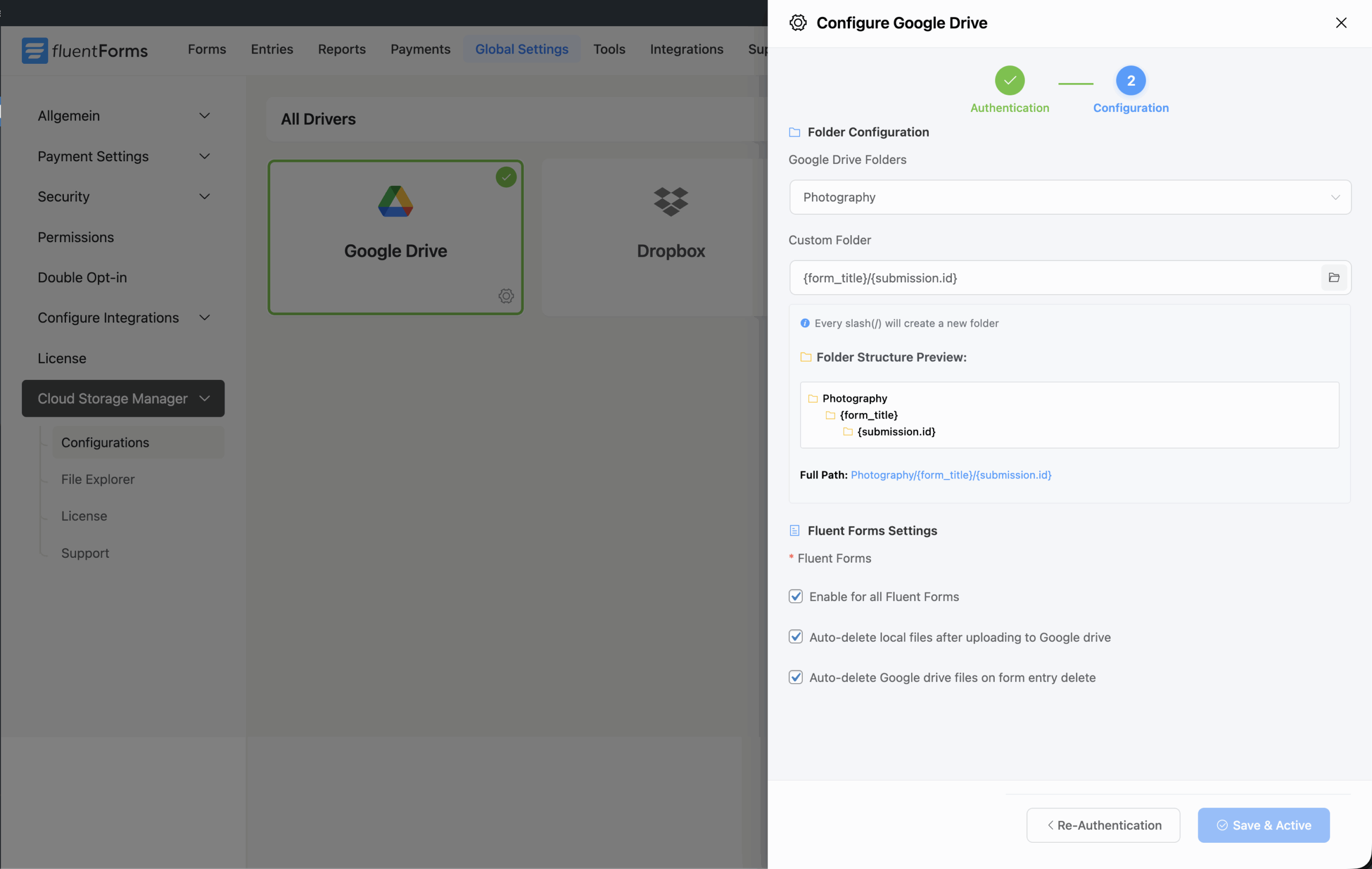Click the Re-Authentication button

pos(1102,825)
